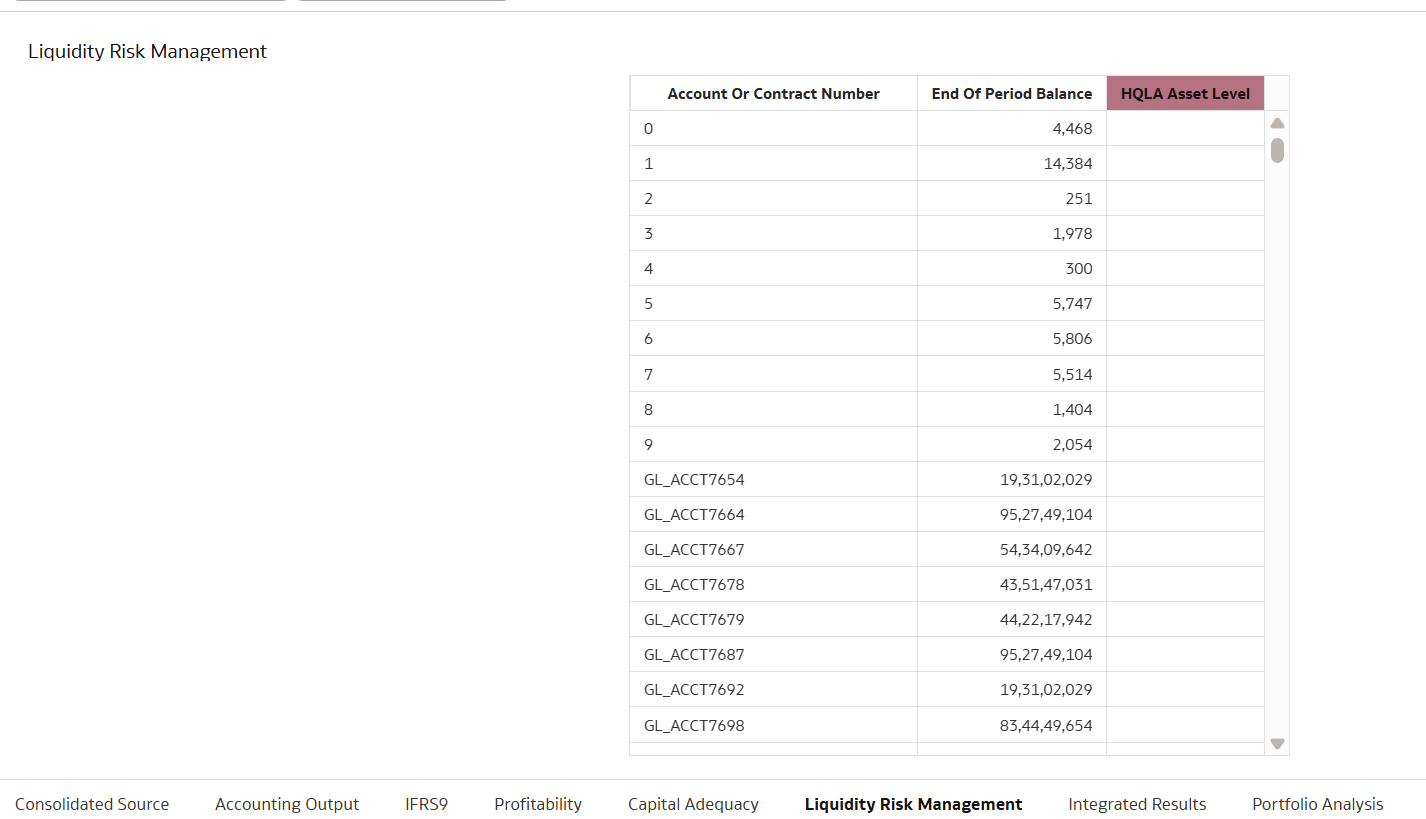Screen dimensions: 1426x819
Task: Click the scrollbar down arrow
Action: point(1277,743)
